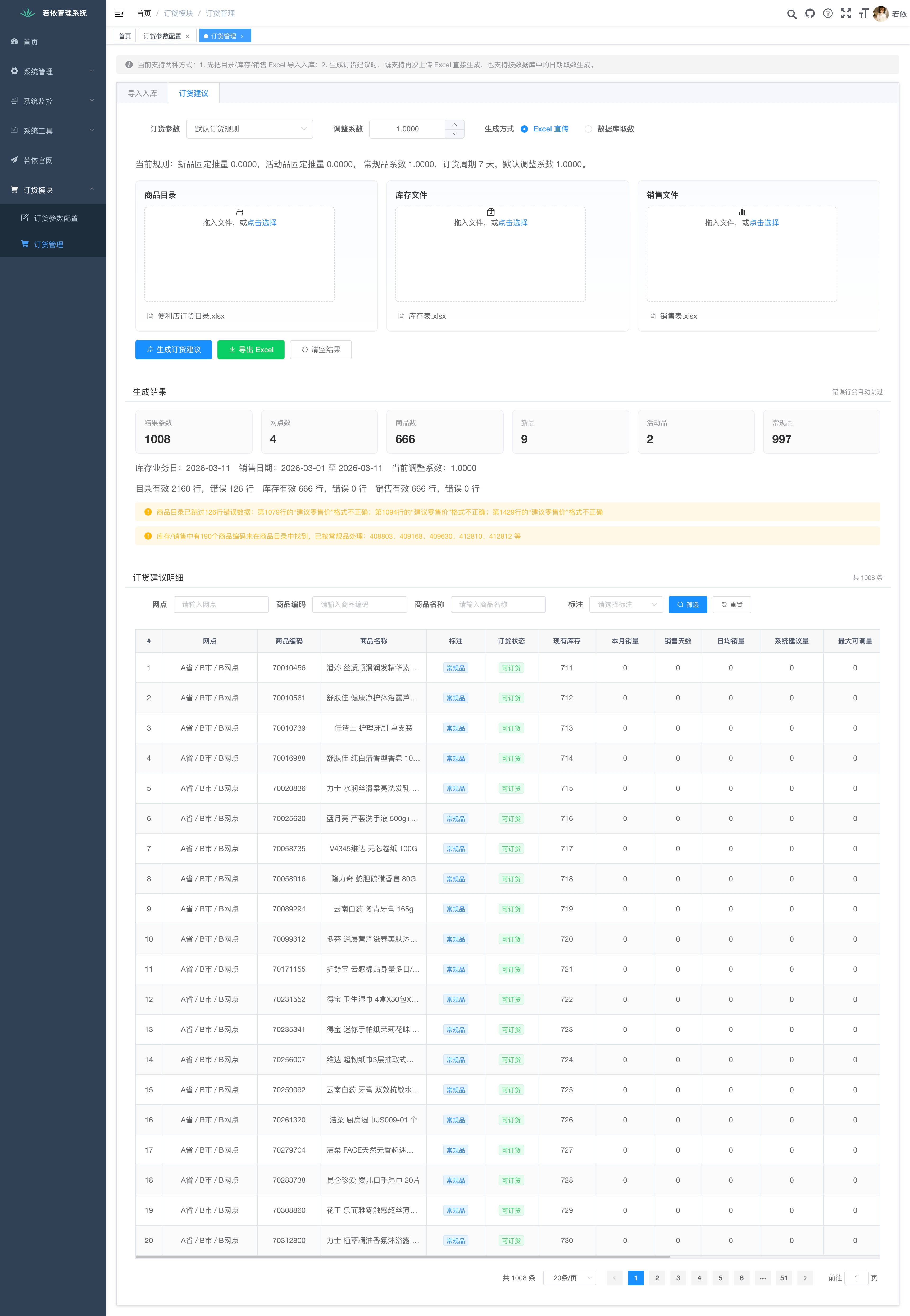Click the 首页 breadcrumb link
This screenshot has height=1316, width=910.
(x=144, y=13)
